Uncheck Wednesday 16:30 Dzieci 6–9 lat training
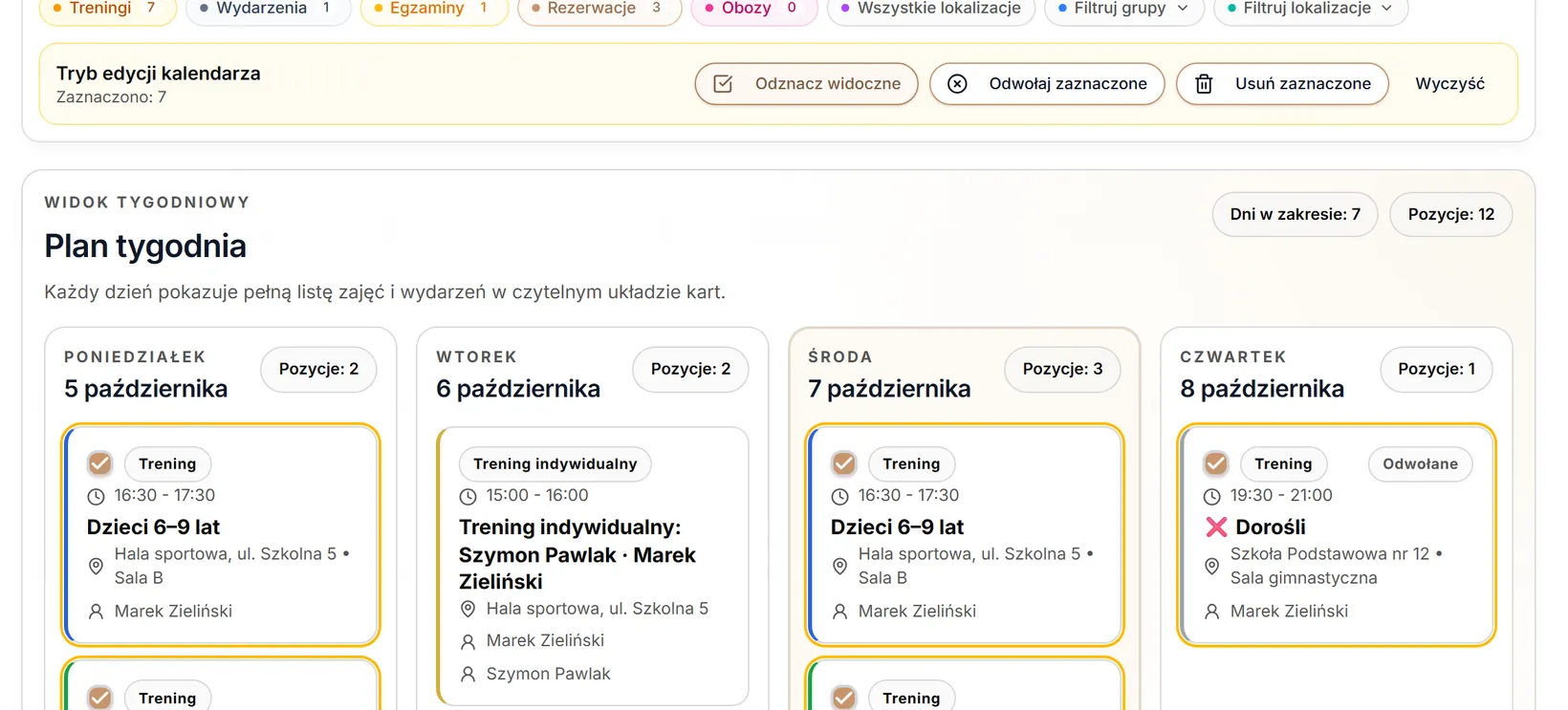 (844, 463)
